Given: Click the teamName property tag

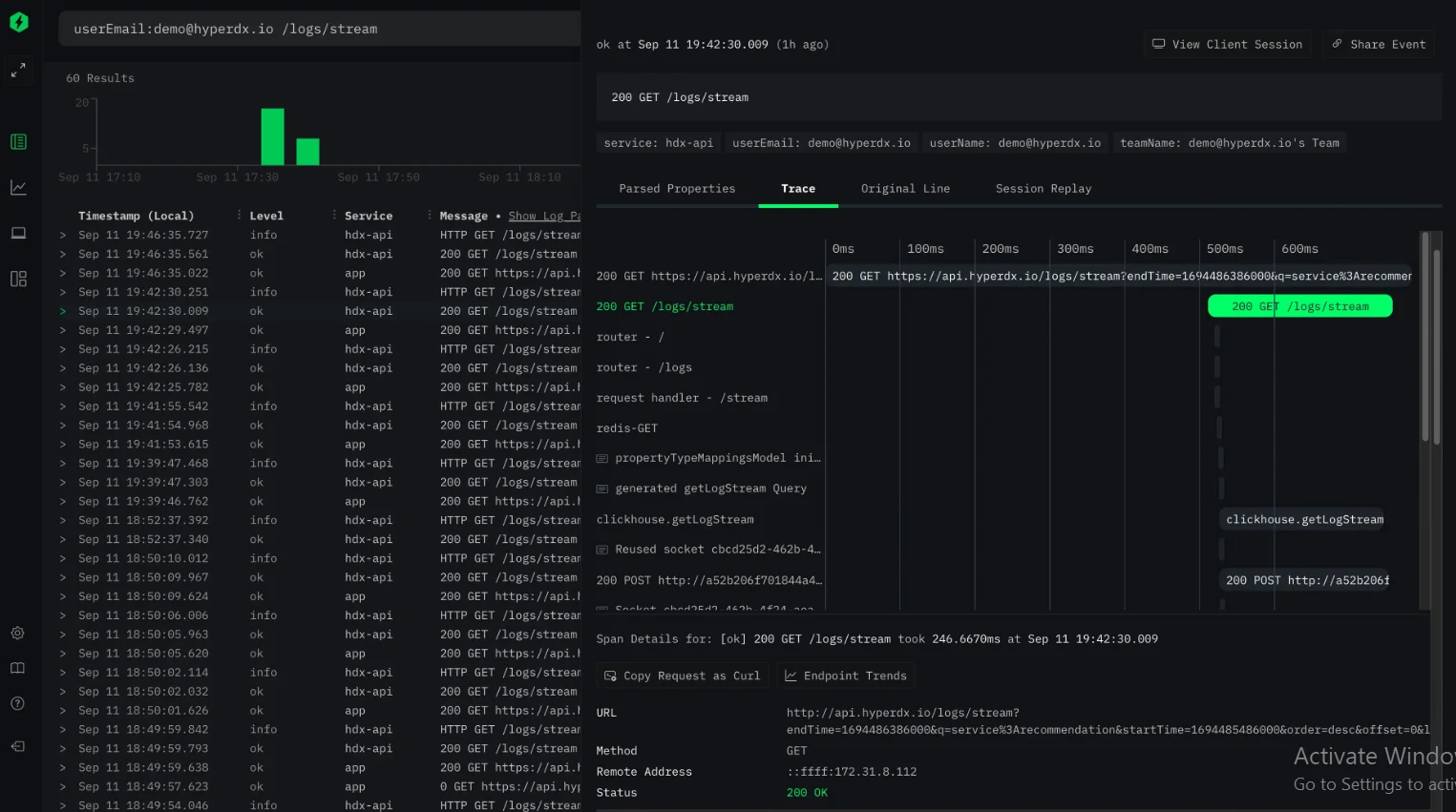Looking at the screenshot, I should click(1230, 143).
